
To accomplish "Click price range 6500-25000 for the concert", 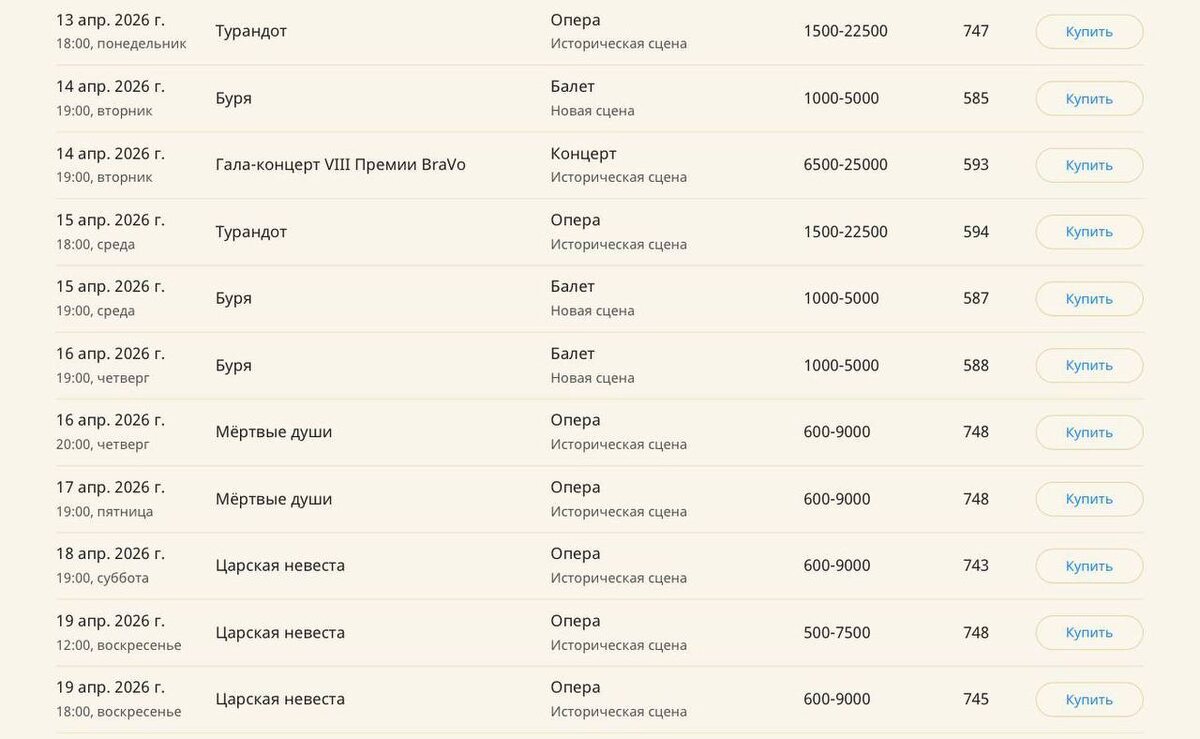I will (x=845, y=165).
